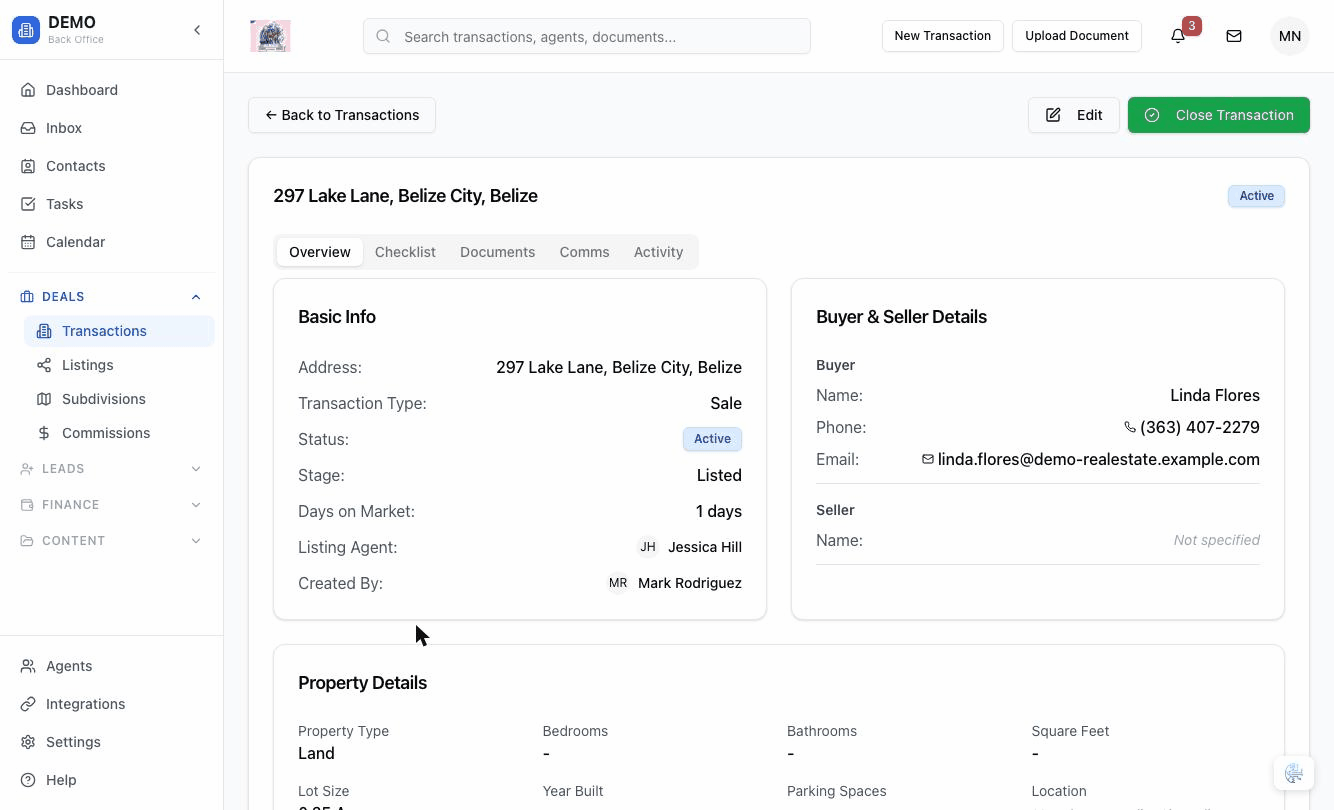Screen dimensions: 1334x810
Task: Open notifications bell with 3 badge
Action: tap(1178, 36)
